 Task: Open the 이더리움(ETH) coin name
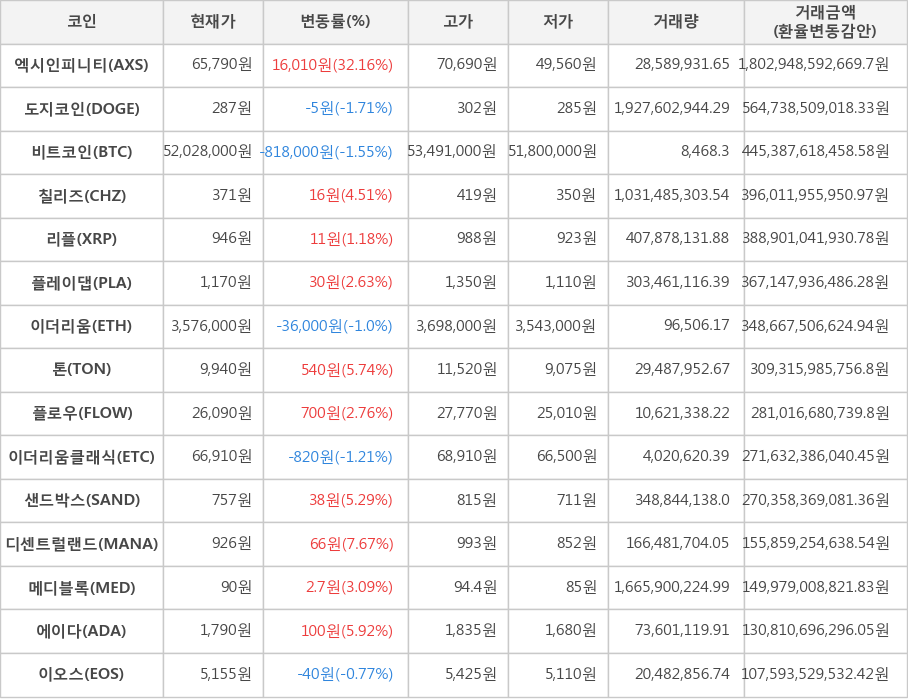point(82,326)
